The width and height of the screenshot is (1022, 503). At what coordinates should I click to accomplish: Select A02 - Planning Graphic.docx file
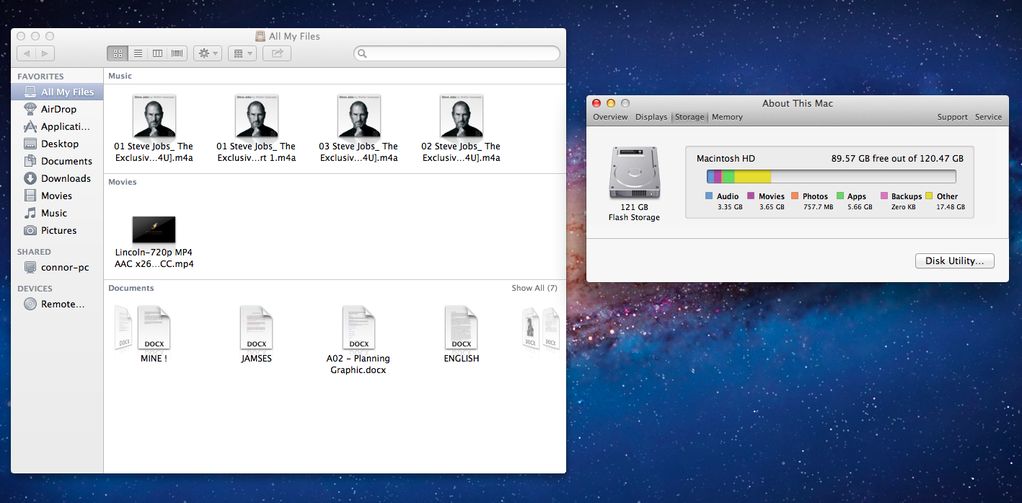click(358, 339)
